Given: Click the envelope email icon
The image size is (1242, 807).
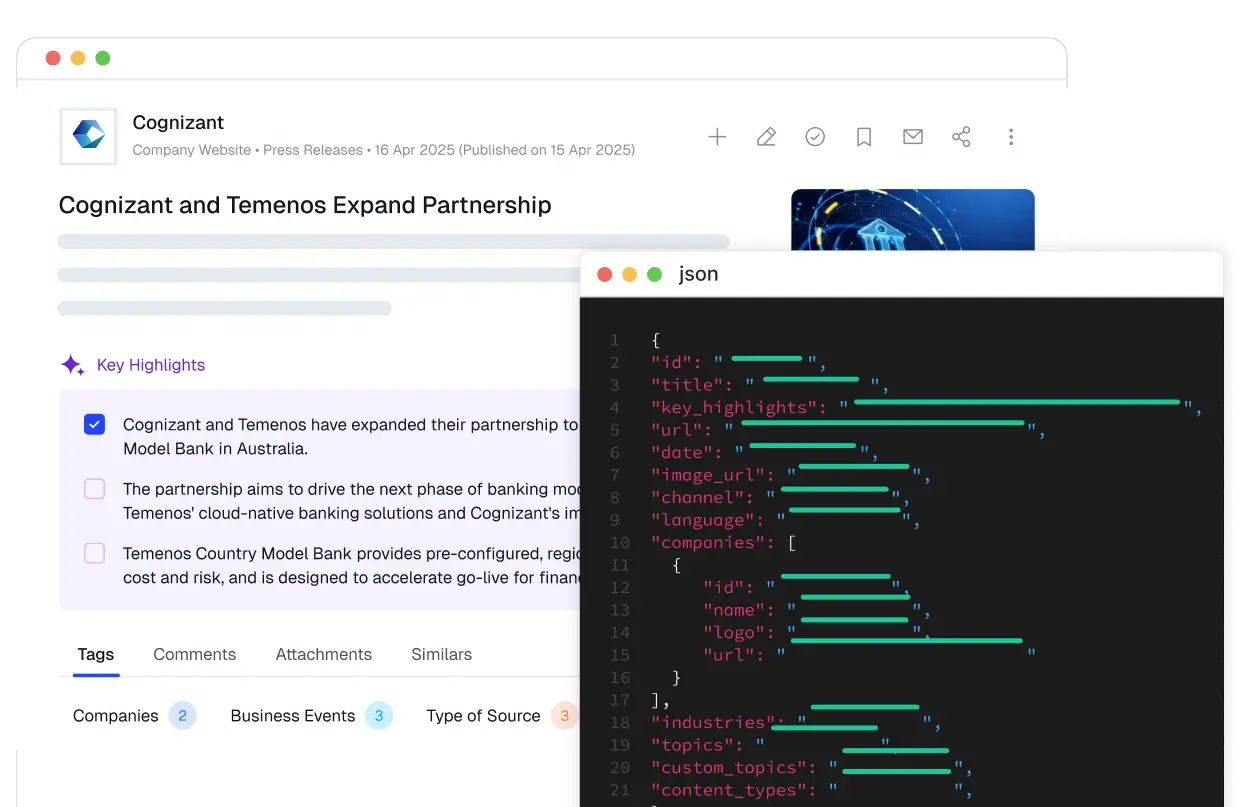Looking at the screenshot, I should click(x=913, y=137).
